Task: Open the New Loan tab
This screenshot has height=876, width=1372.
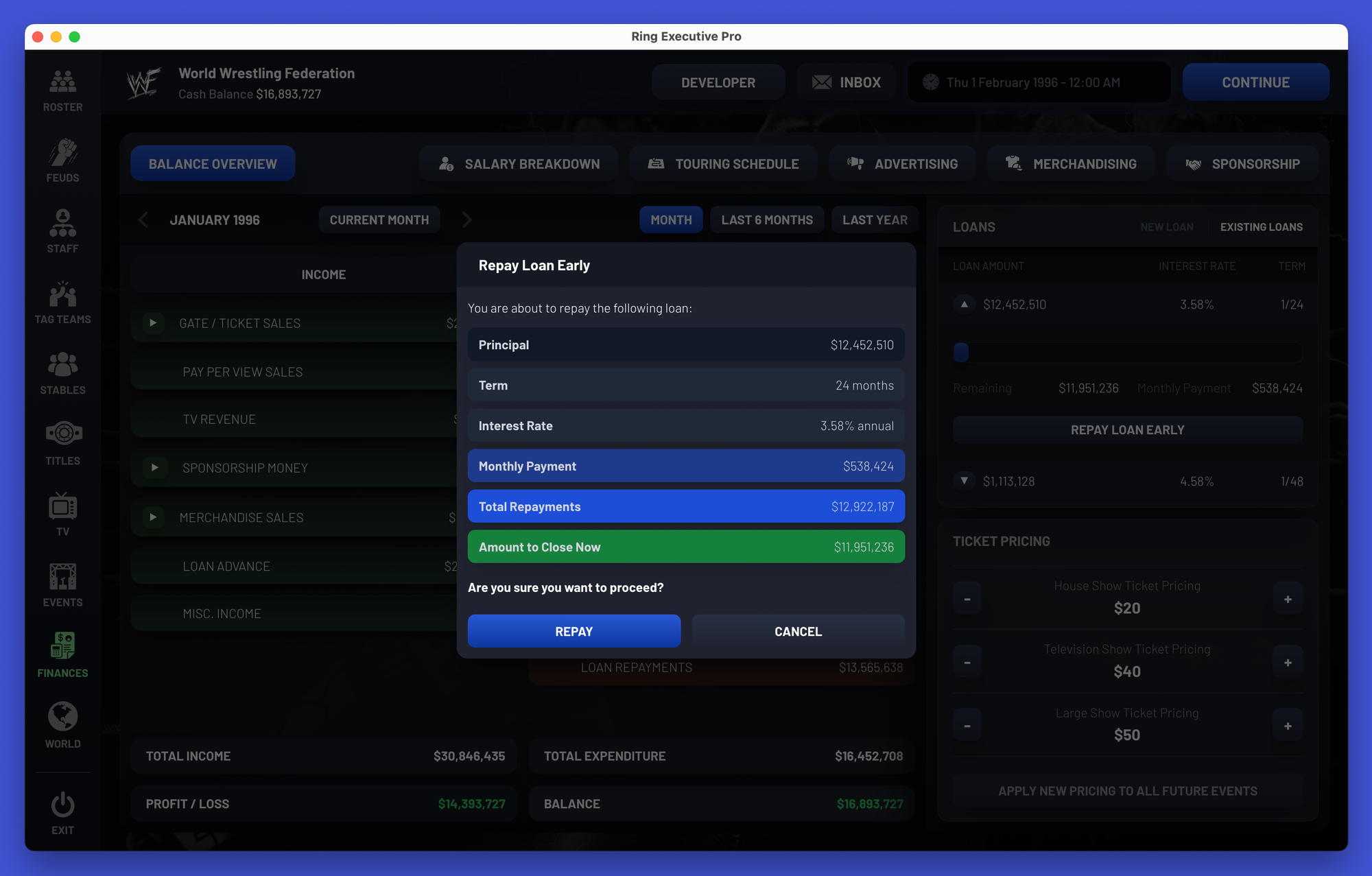Action: [1166, 227]
